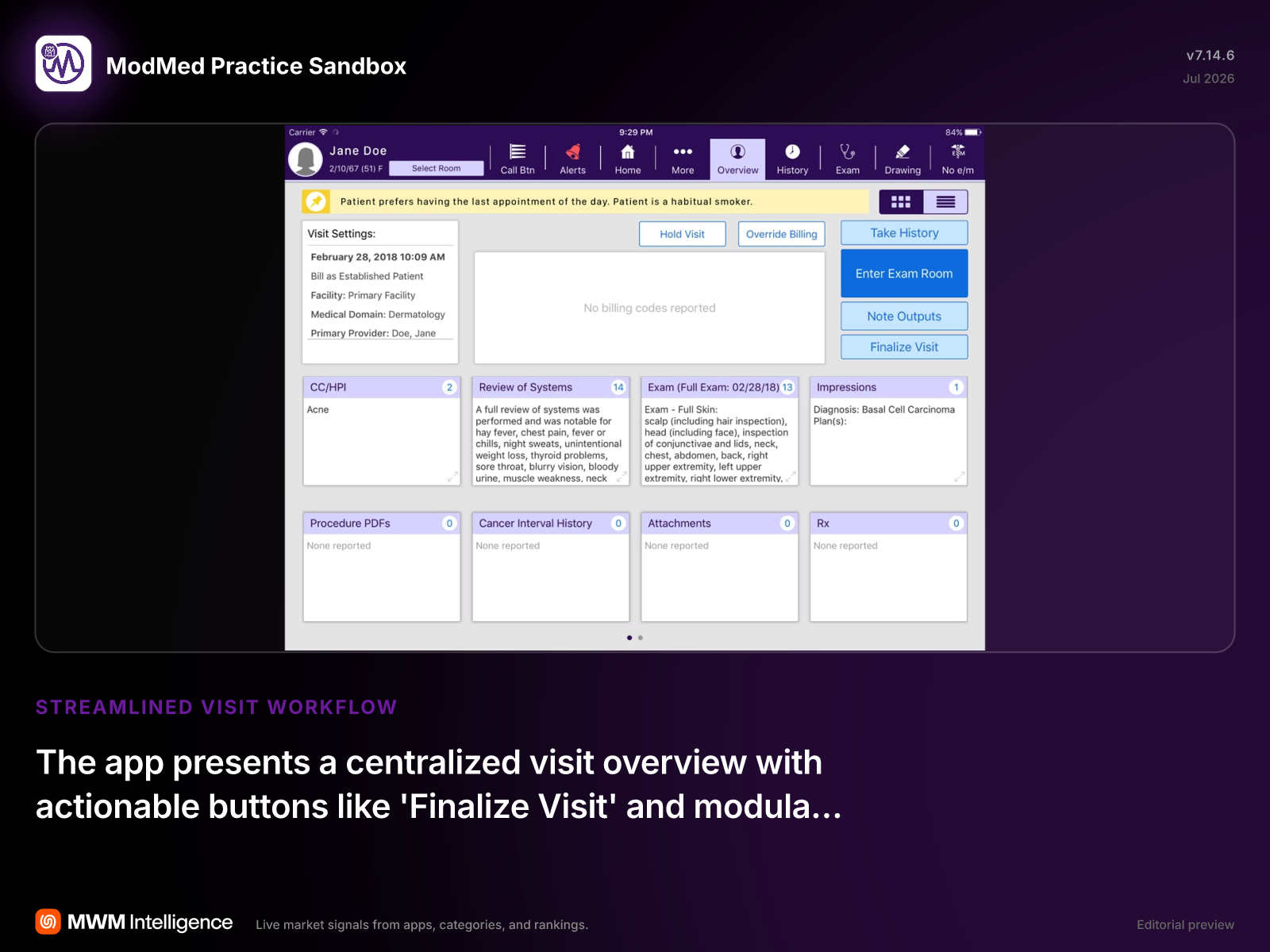Open the Cancer Interval History card
1270x952 pixels.
(x=551, y=566)
